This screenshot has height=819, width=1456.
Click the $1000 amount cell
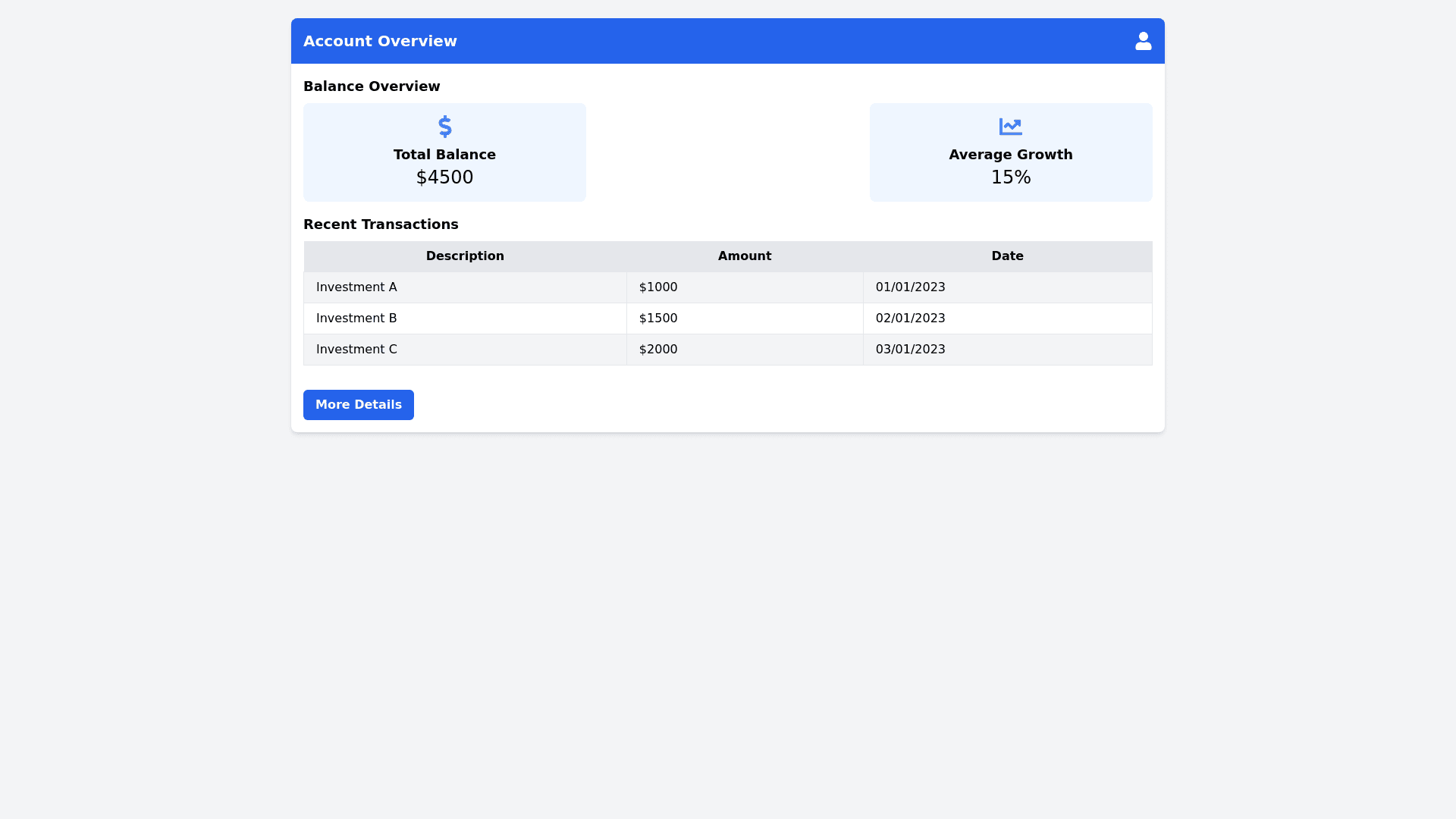[x=657, y=287]
